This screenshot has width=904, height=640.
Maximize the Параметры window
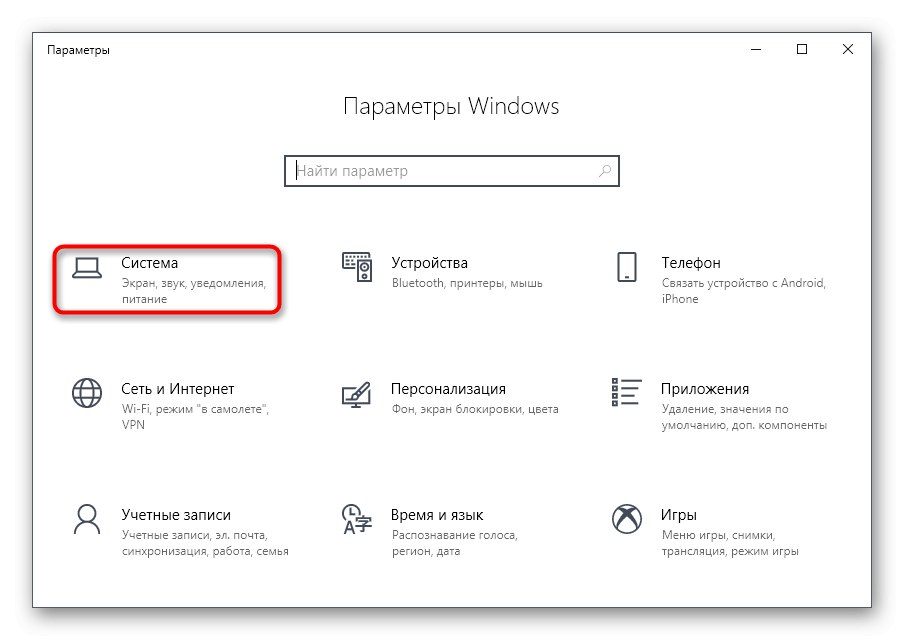pyautogui.click(x=801, y=50)
